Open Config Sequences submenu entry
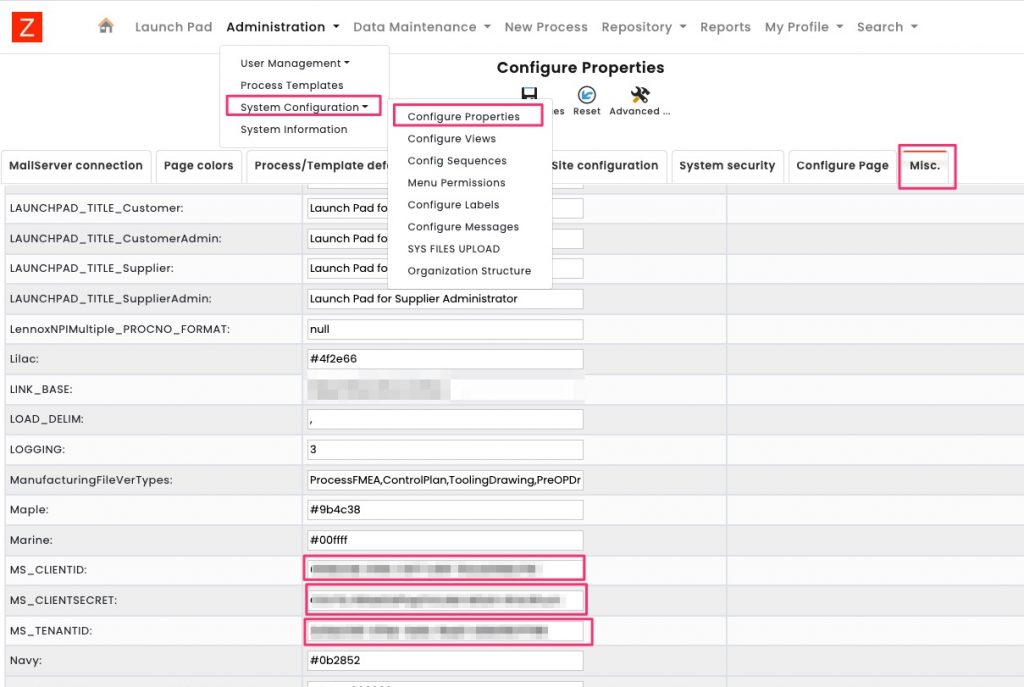Viewport: 1024px width, 687px height. pos(457,161)
